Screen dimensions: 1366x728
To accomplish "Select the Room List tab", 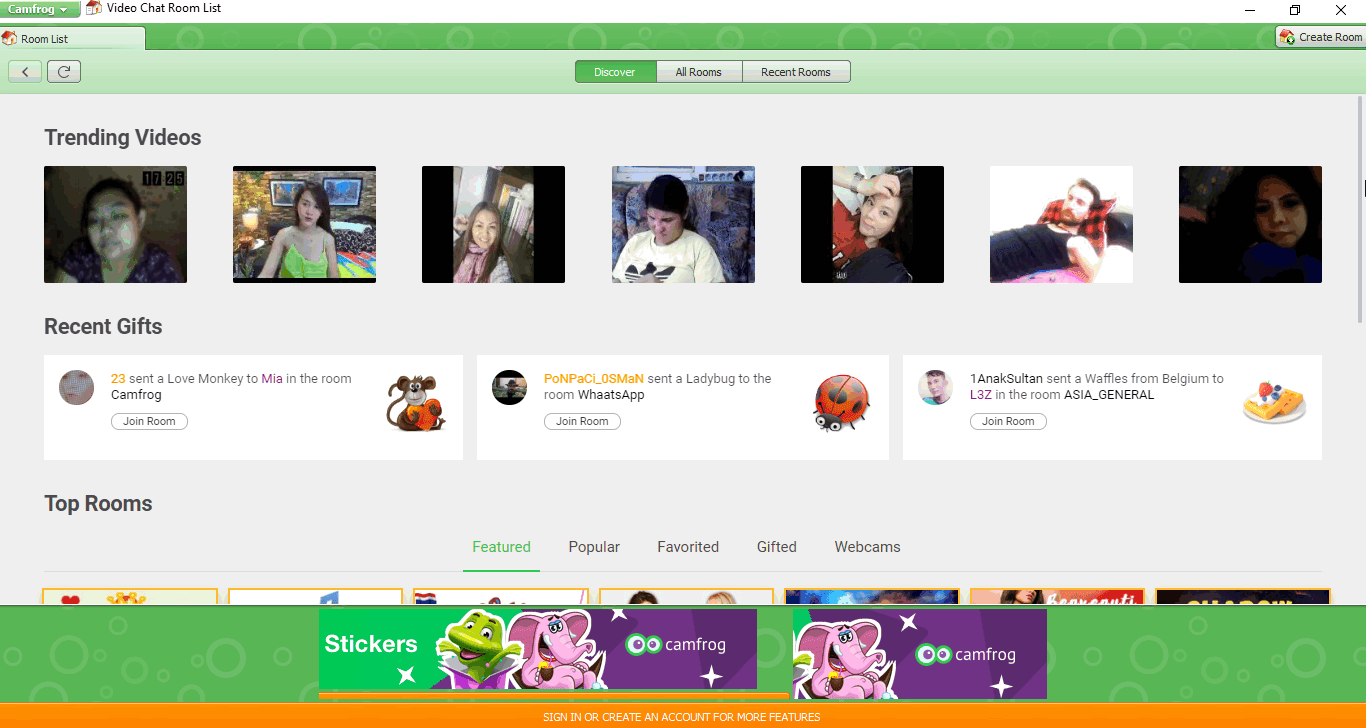I will [x=73, y=38].
